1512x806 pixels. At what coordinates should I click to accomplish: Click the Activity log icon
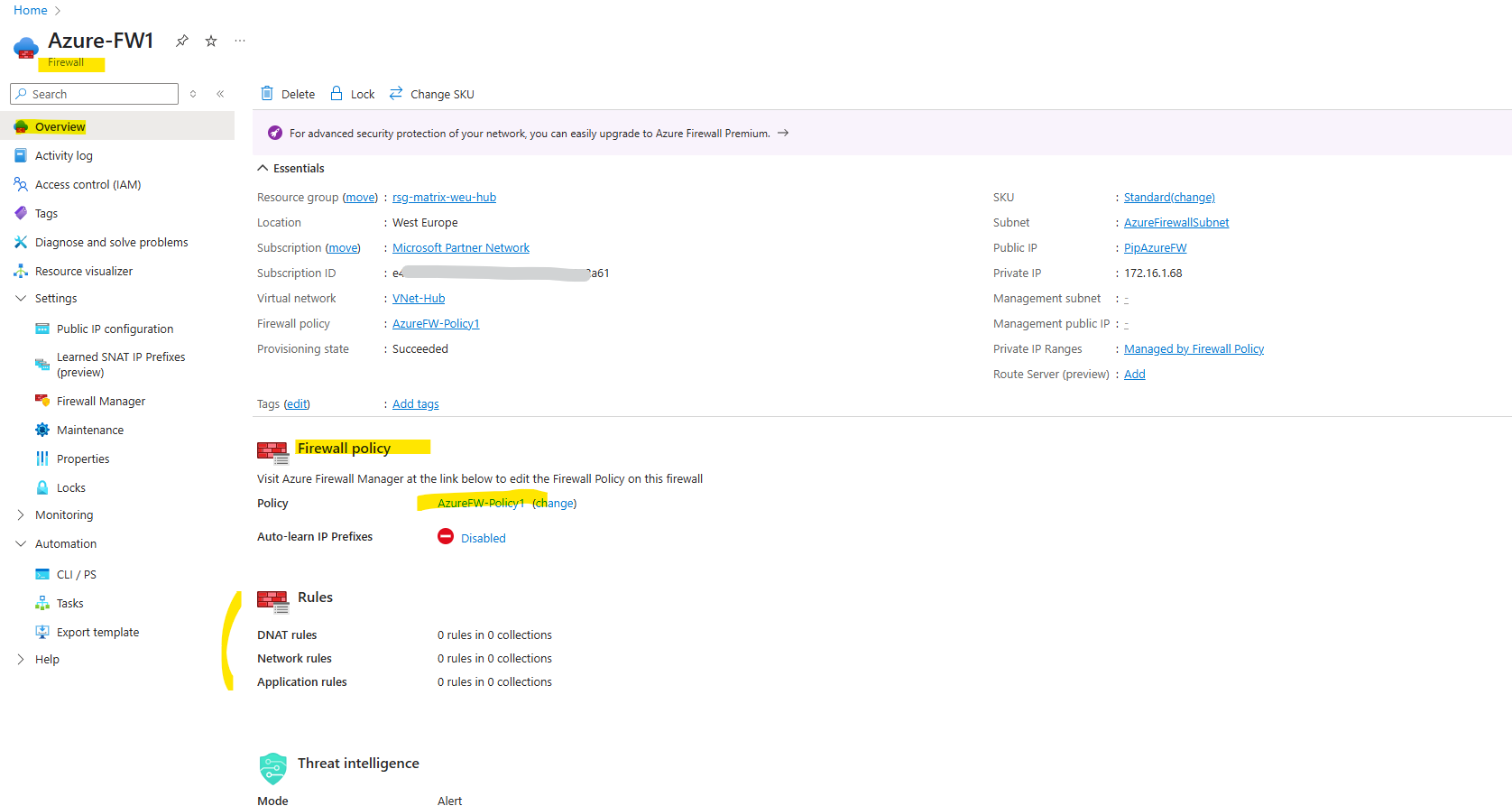click(21, 155)
